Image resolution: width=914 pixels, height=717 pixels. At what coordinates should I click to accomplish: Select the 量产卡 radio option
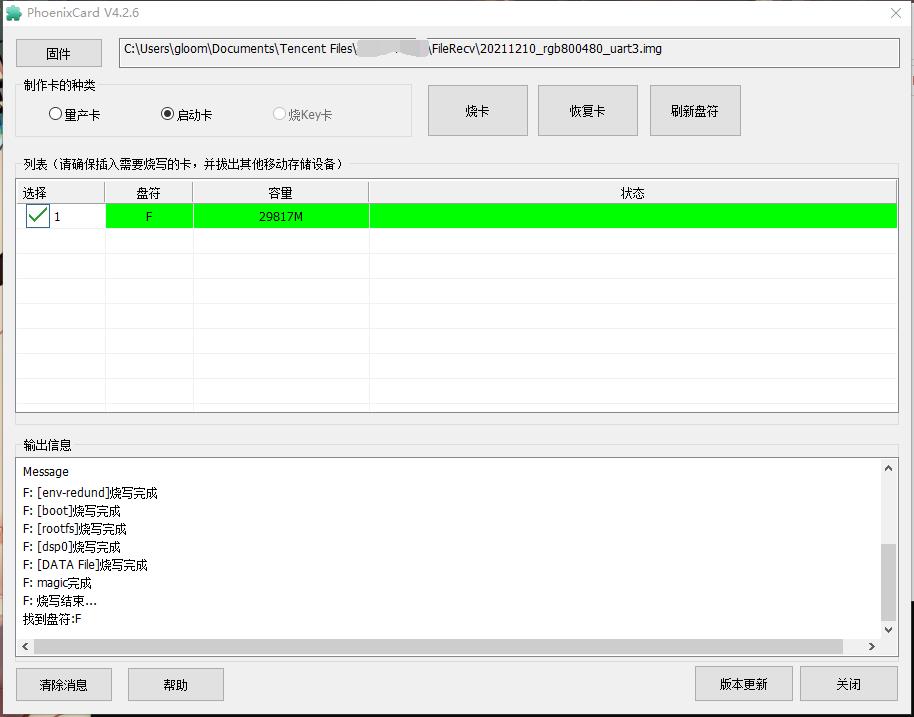[x=56, y=114]
